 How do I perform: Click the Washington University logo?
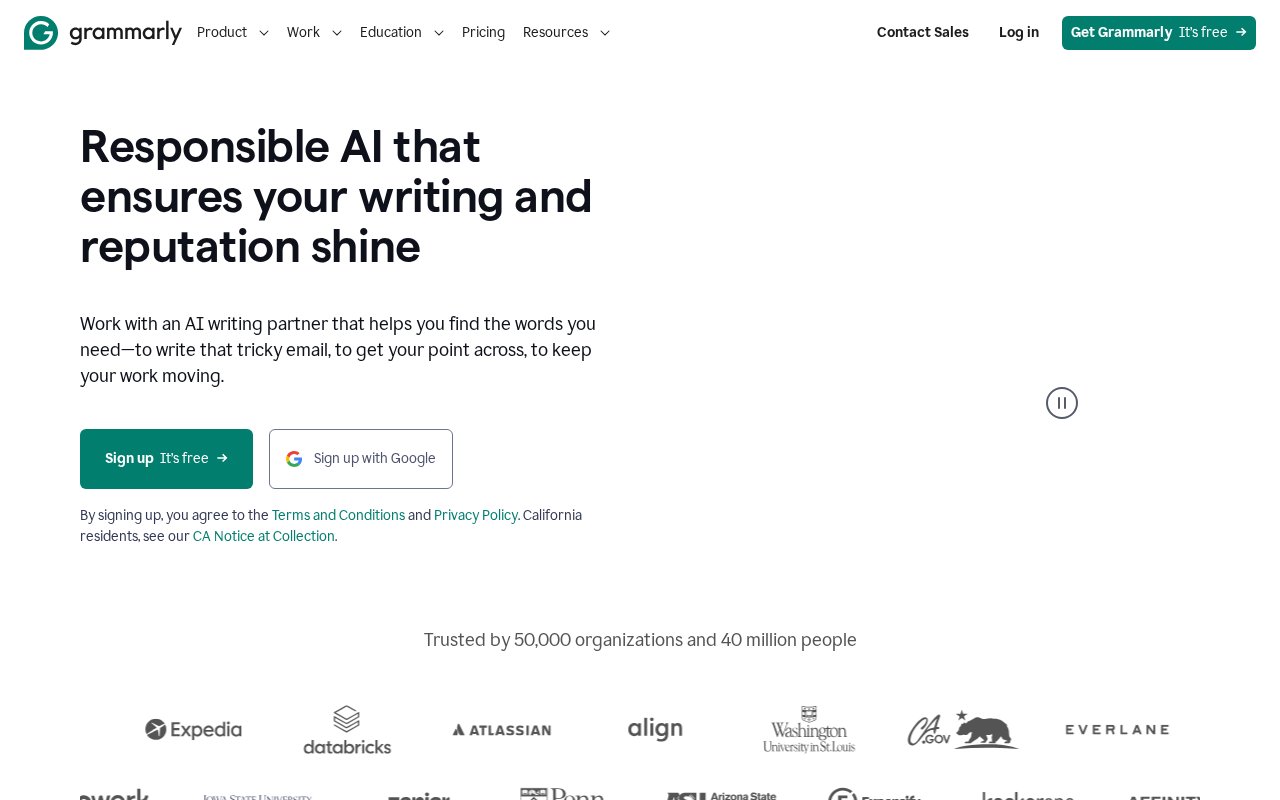[x=809, y=729]
